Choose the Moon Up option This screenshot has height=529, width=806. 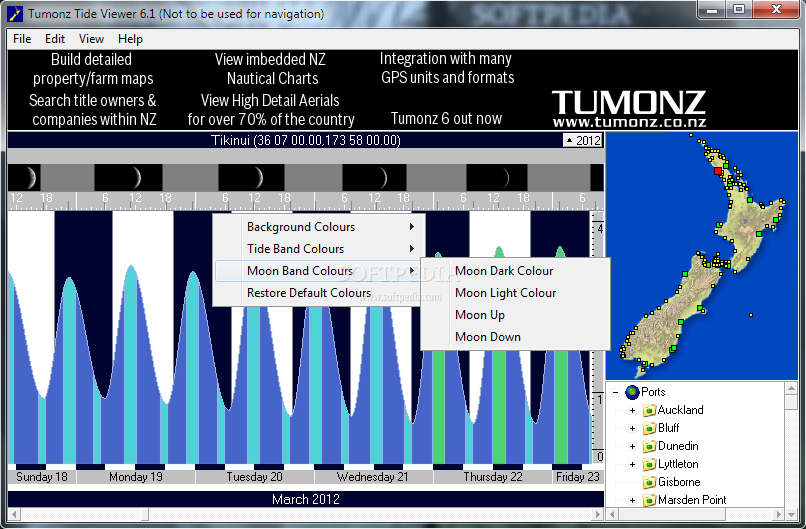pyautogui.click(x=515, y=315)
